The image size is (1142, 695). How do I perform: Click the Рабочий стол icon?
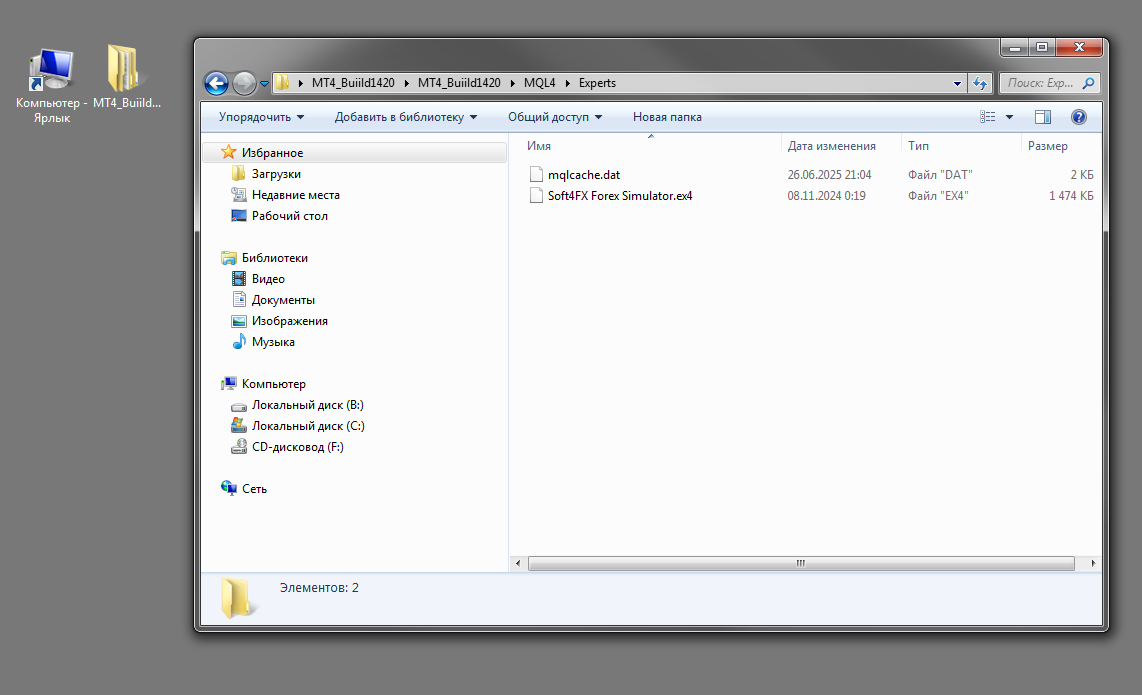(239, 216)
